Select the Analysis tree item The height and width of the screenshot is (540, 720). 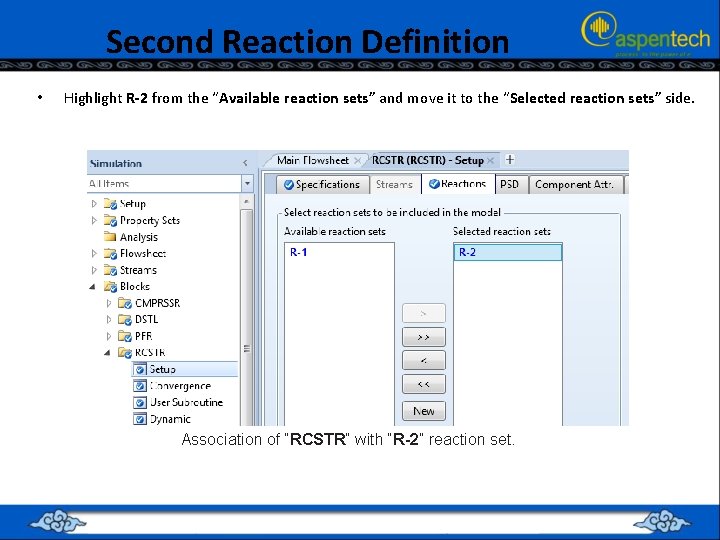[x=139, y=237]
